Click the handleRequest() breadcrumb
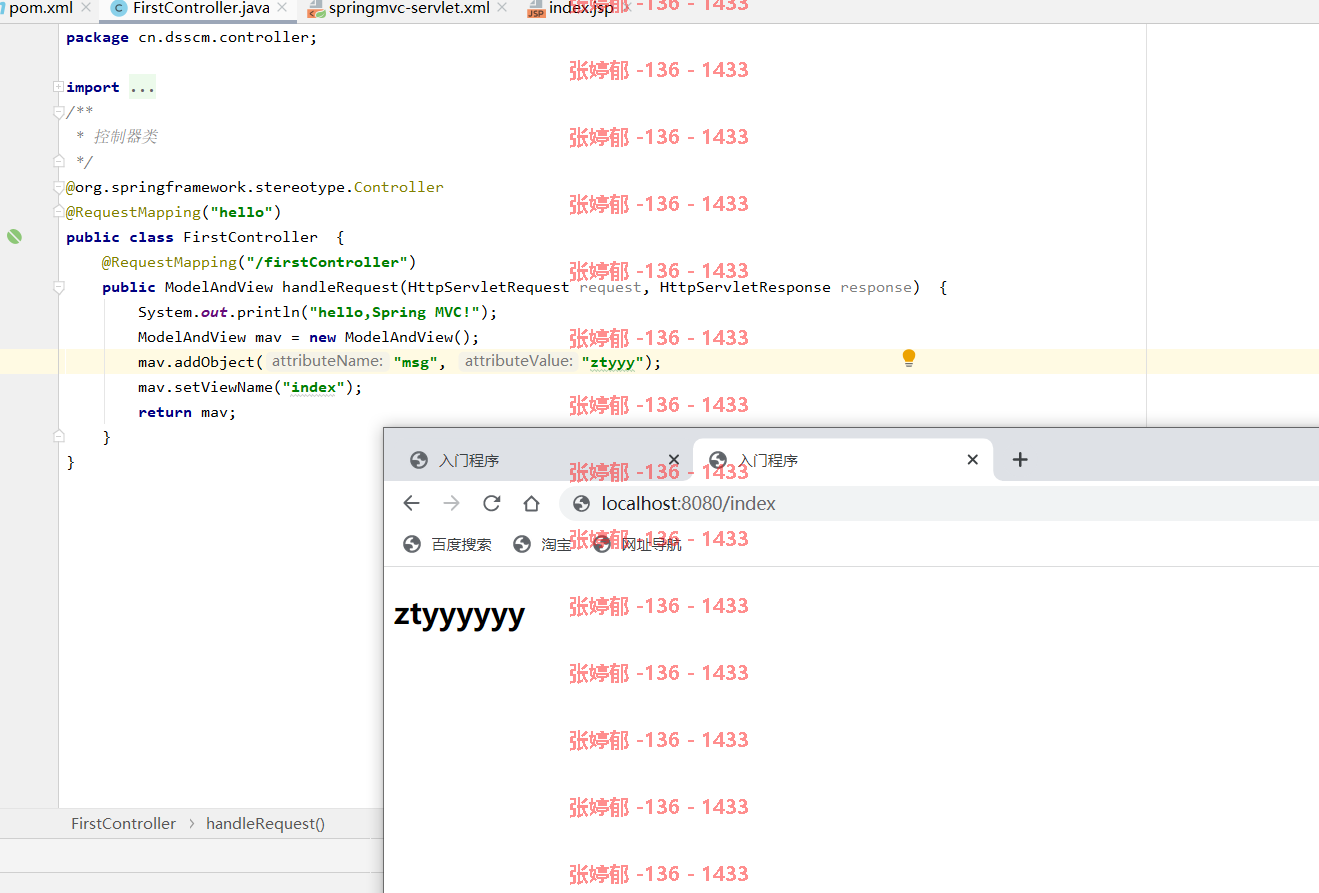 coord(265,824)
